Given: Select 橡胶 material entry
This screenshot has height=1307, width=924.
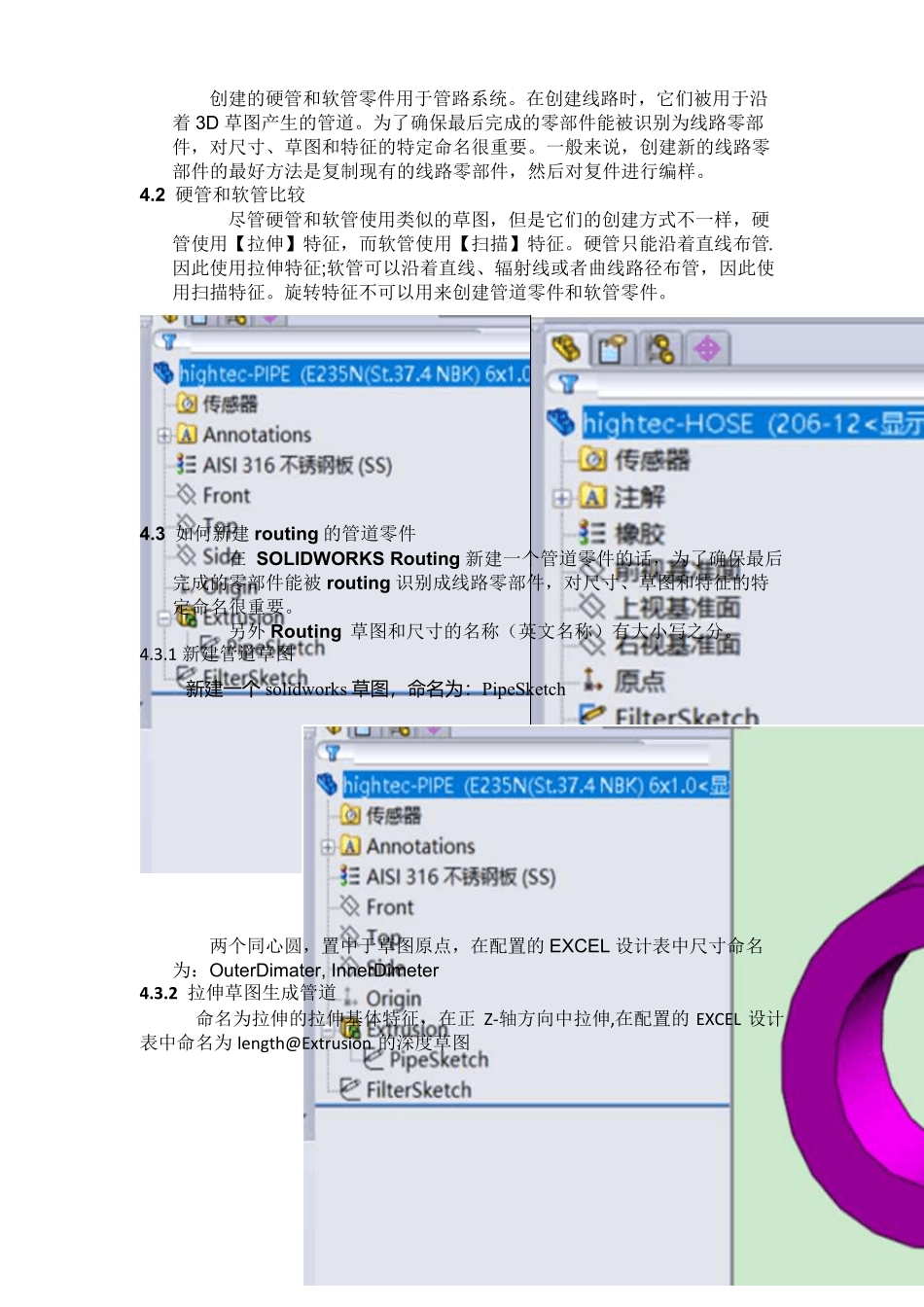Looking at the screenshot, I should (639, 533).
